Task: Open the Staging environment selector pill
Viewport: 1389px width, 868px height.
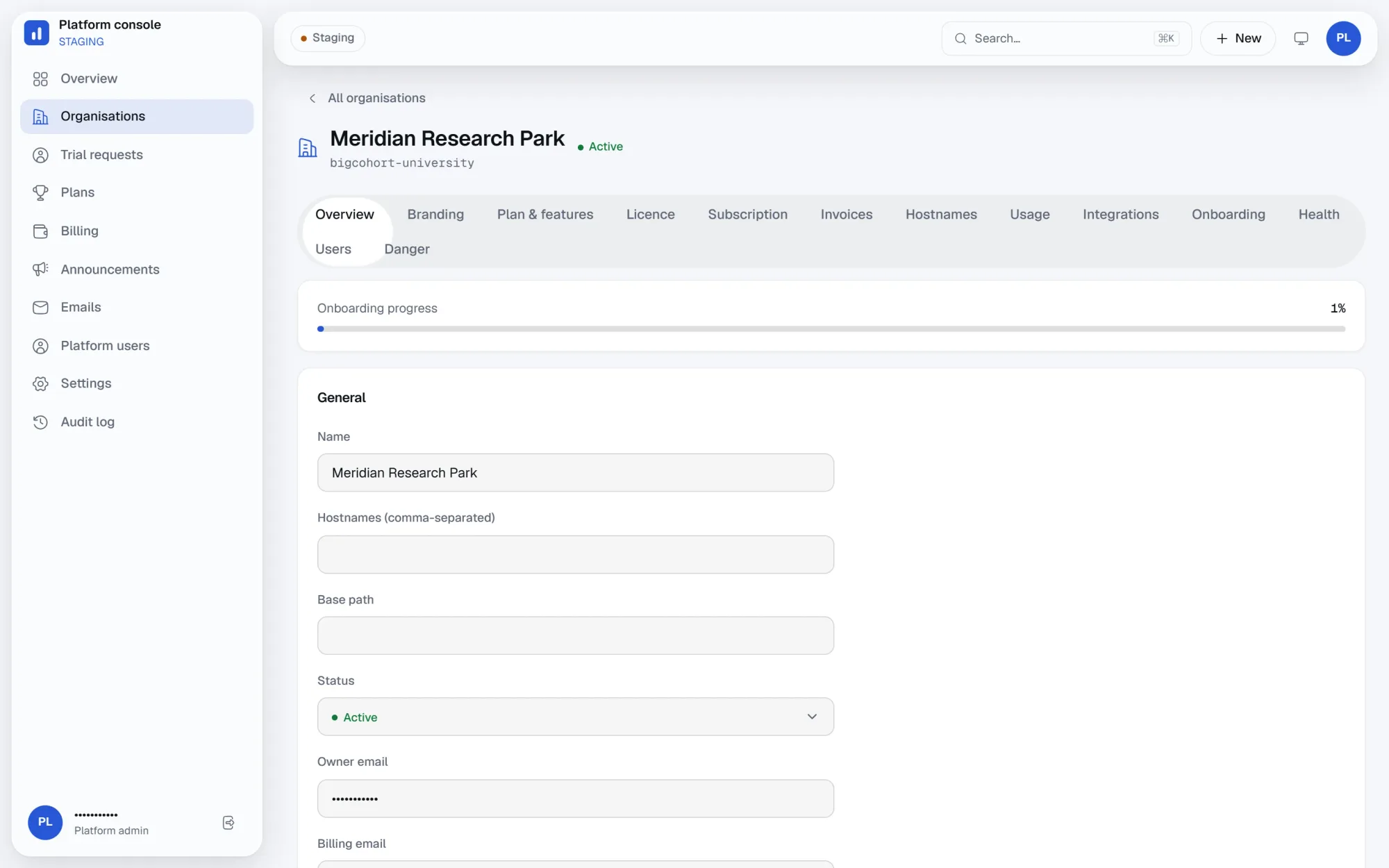Action: (x=328, y=38)
